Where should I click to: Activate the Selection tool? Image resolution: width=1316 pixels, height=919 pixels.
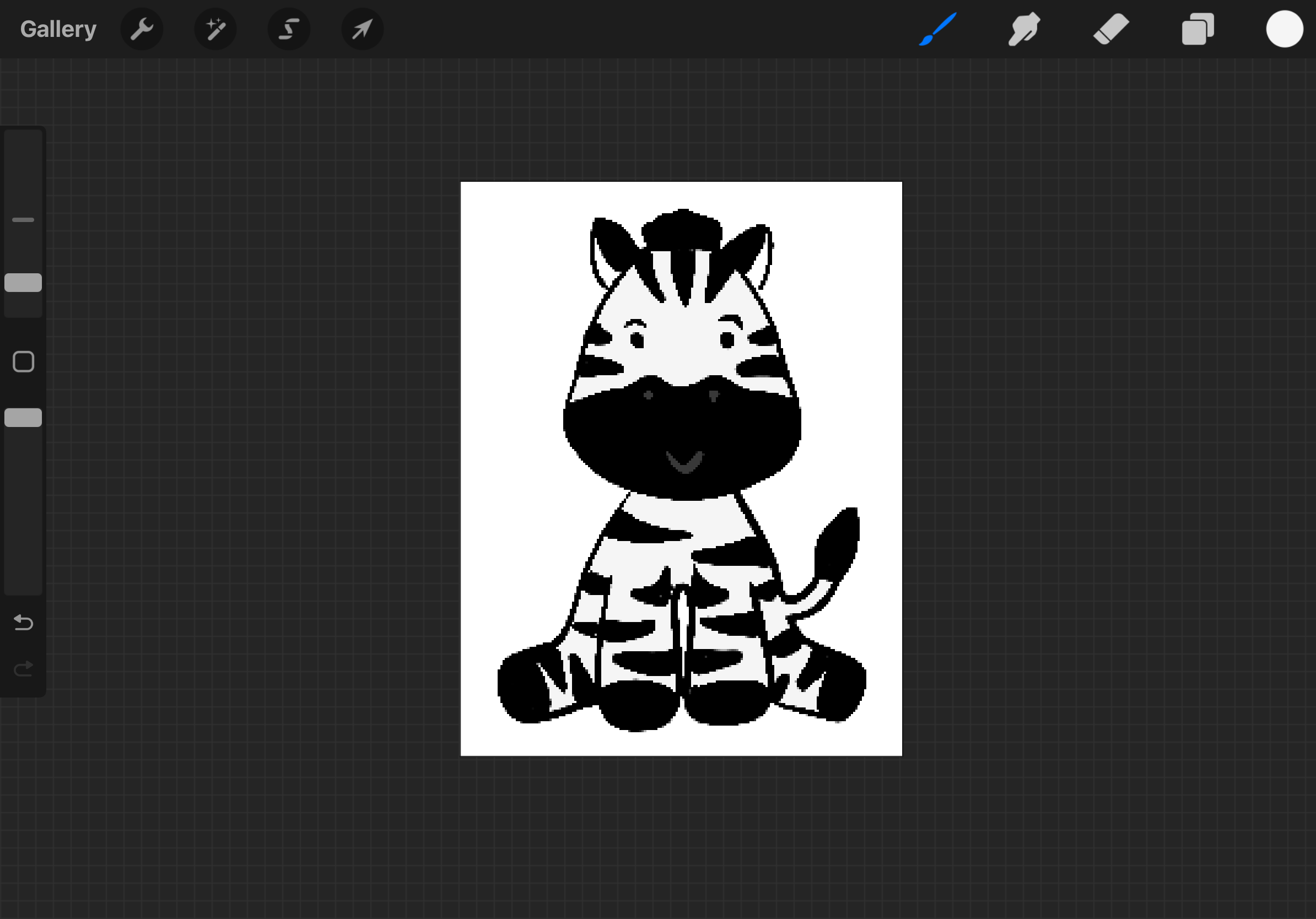click(289, 29)
